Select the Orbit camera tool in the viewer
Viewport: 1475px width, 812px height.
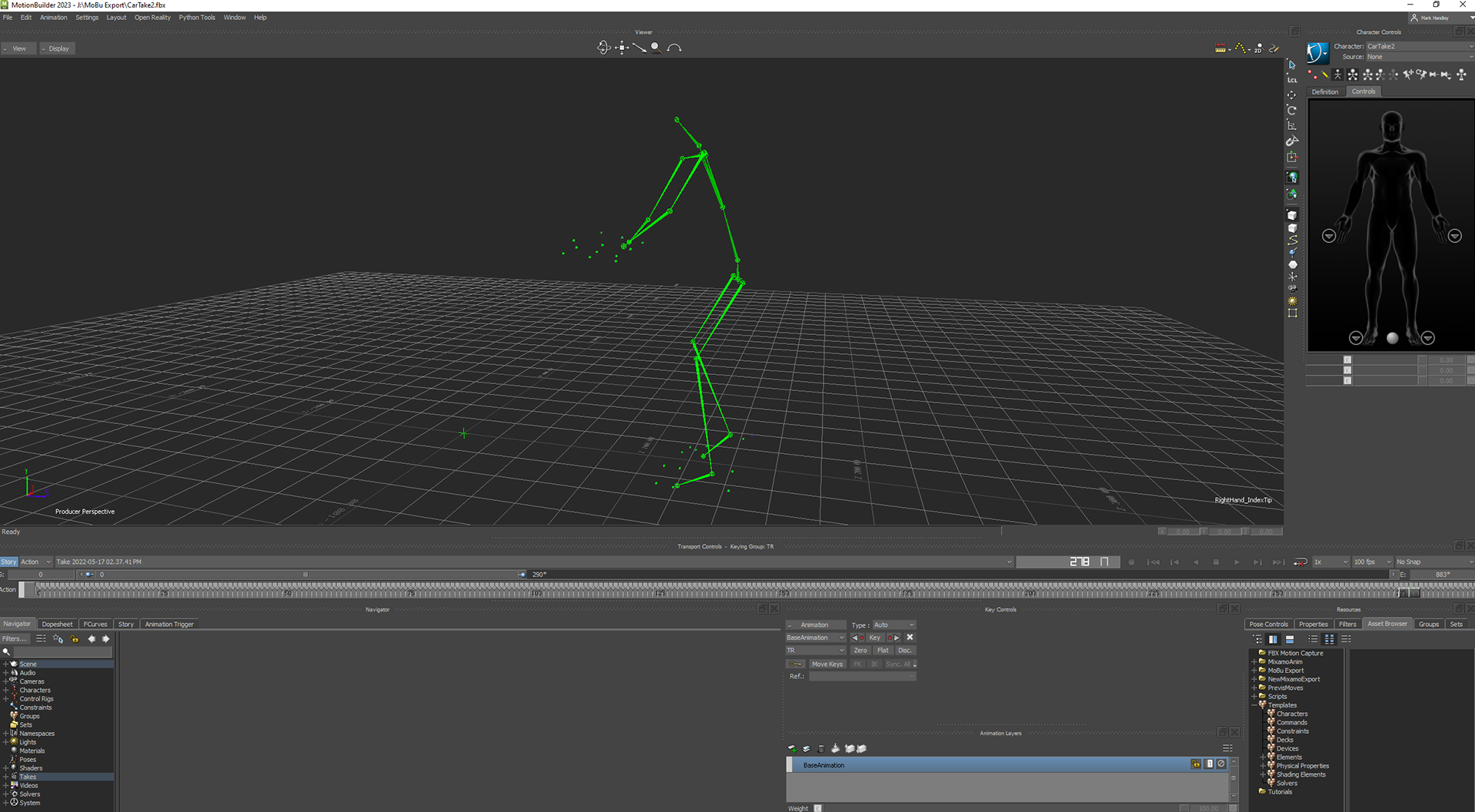pos(604,48)
